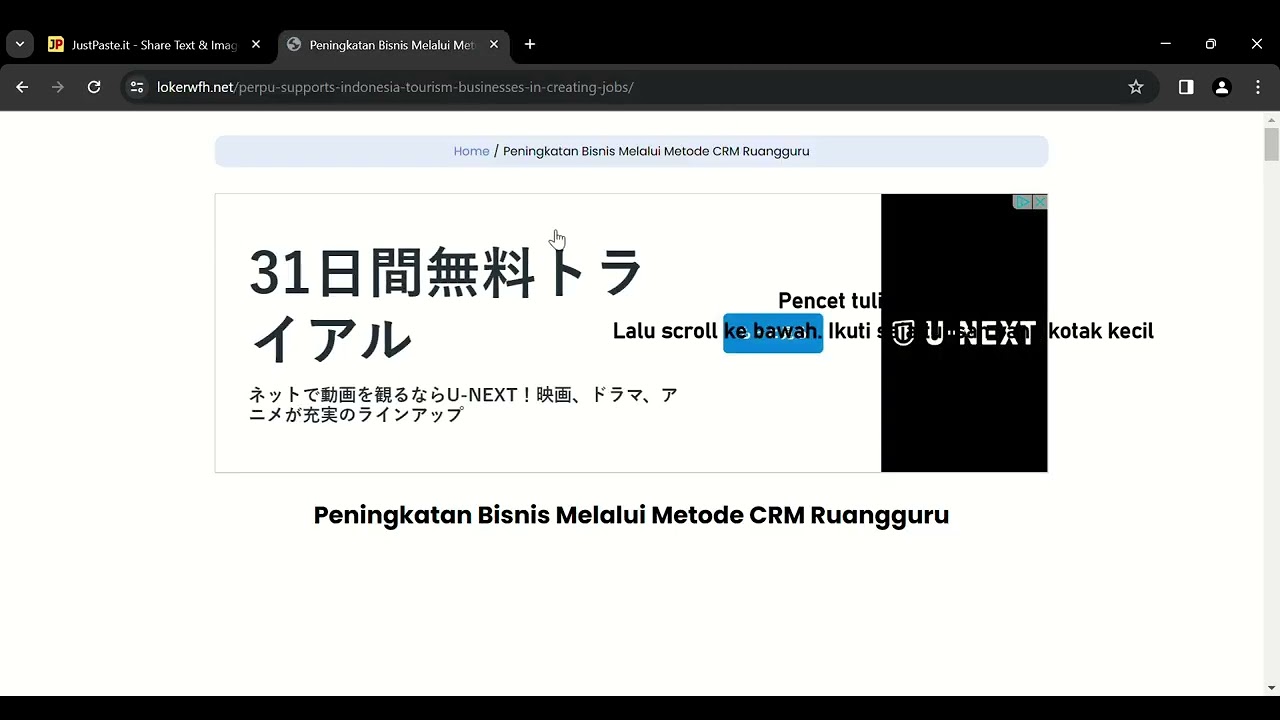
Task: Open the Chrome profile icon
Action: click(1222, 87)
